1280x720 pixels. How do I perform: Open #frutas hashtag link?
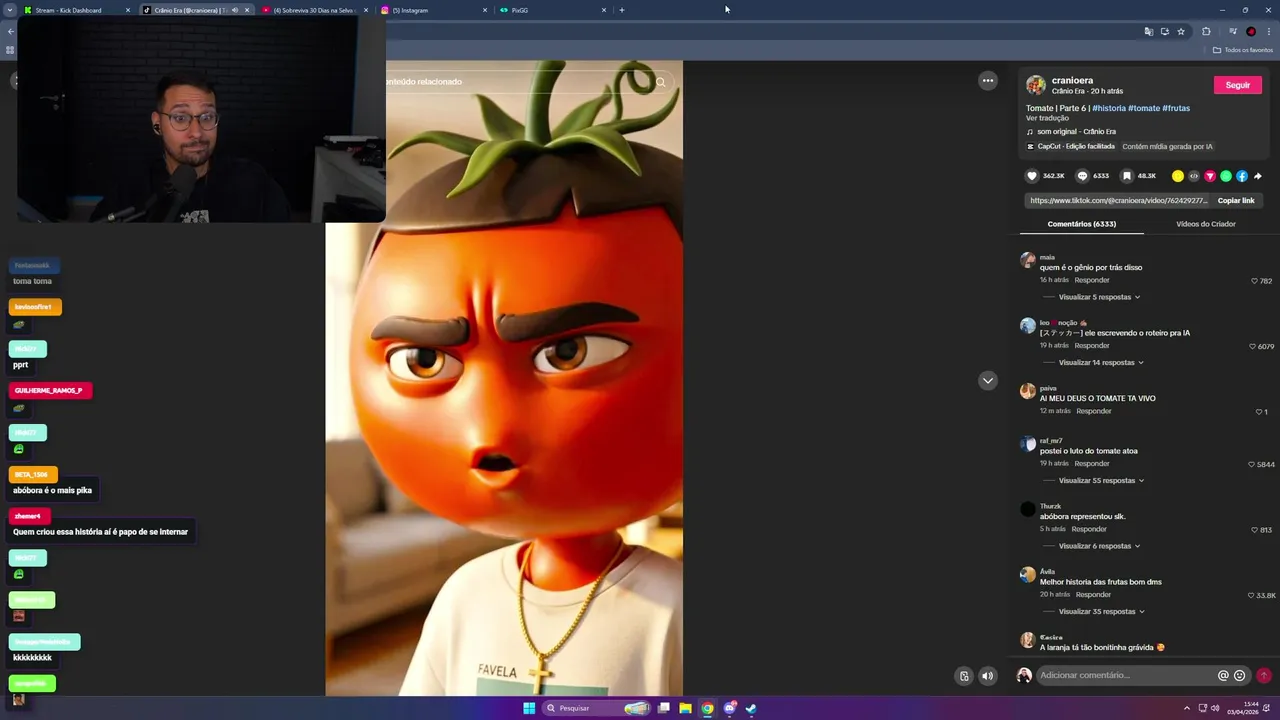[1176, 108]
